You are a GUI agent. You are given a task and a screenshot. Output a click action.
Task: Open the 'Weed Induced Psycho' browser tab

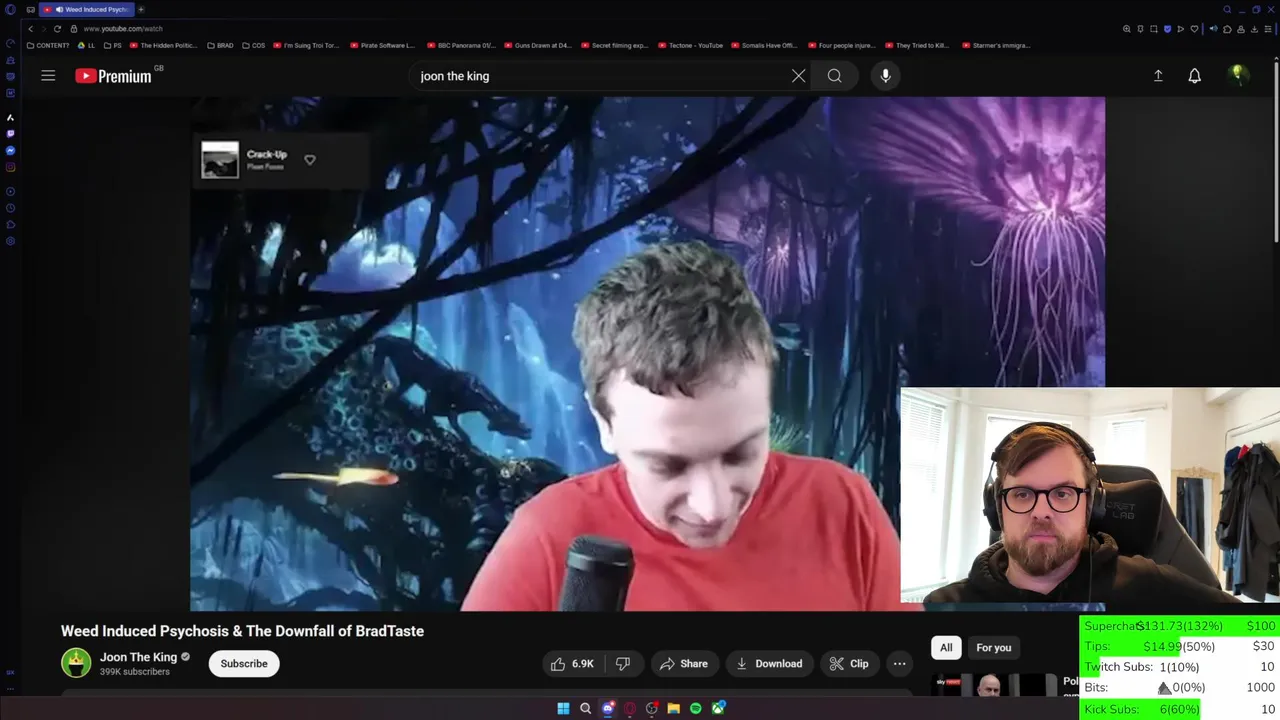pyautogui.click(x=88, y=9)
